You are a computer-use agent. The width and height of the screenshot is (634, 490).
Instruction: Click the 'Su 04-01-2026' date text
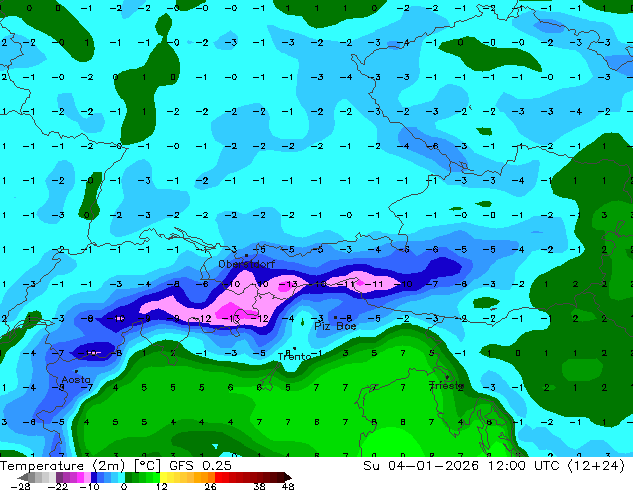pyautogui.click(x=421, y=466)
